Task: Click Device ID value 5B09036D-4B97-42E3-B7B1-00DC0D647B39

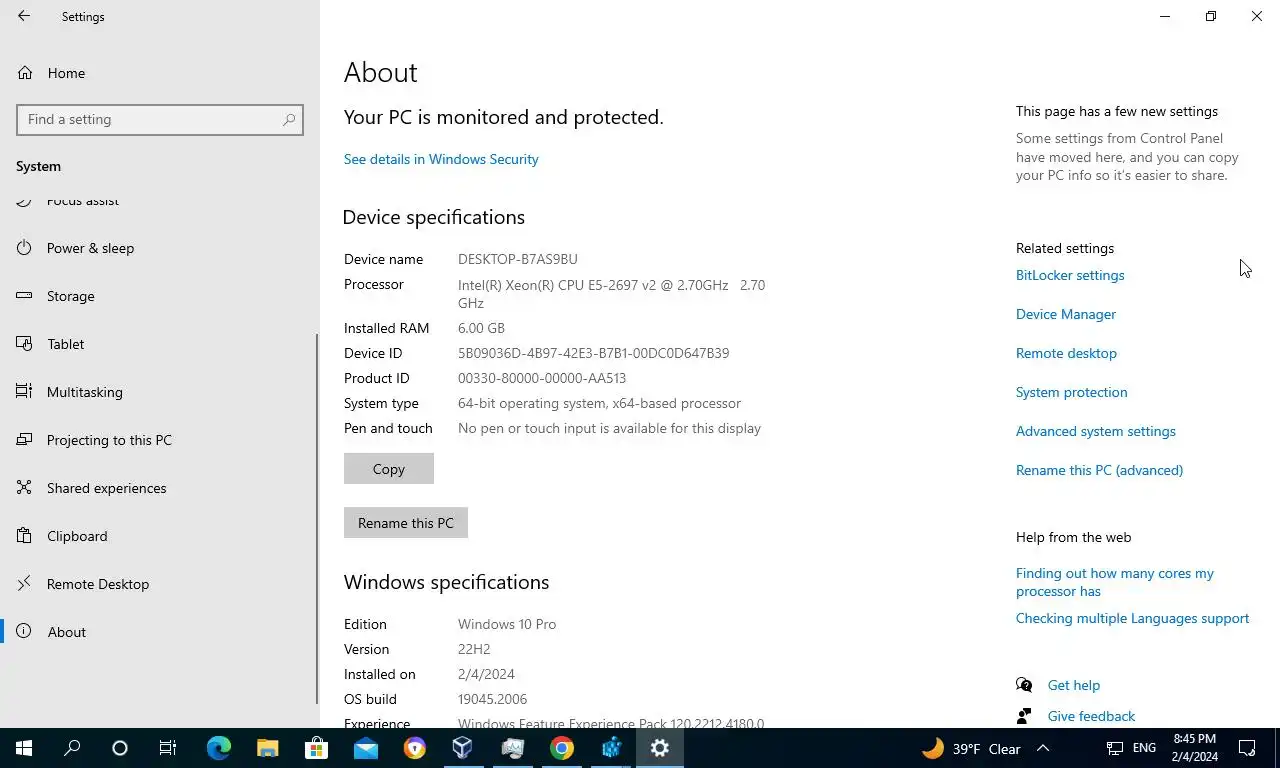Action: click(593, 353)
